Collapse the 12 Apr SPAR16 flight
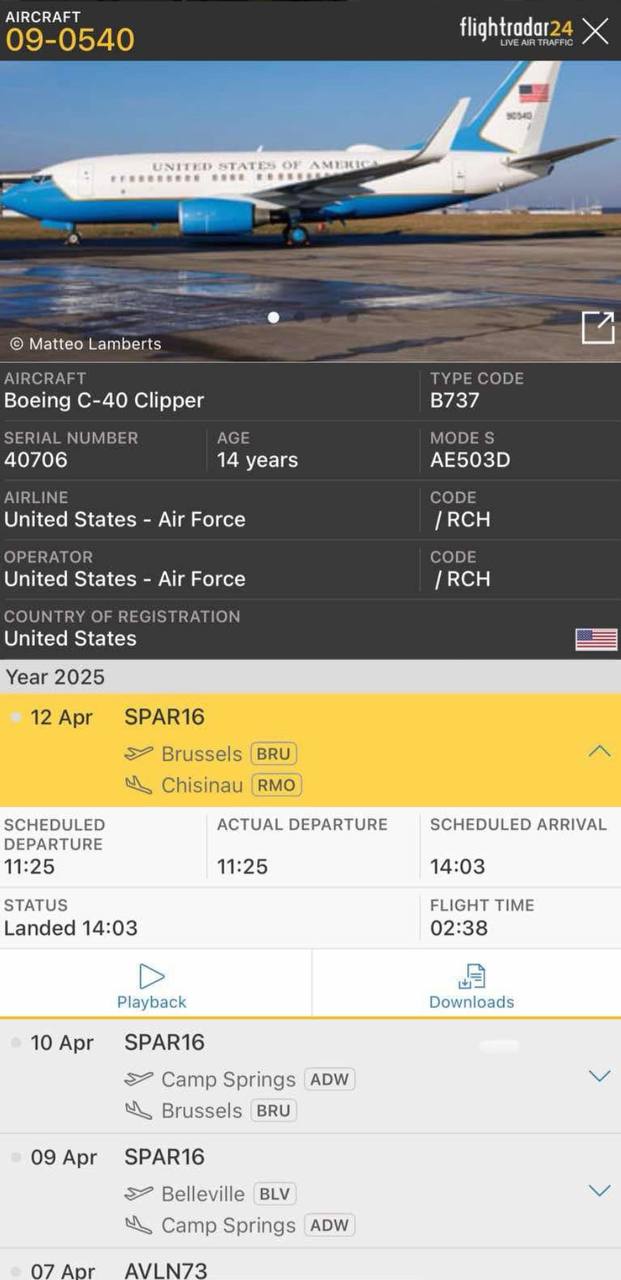This screenshot has height=1280, width=621. point(599,751)
